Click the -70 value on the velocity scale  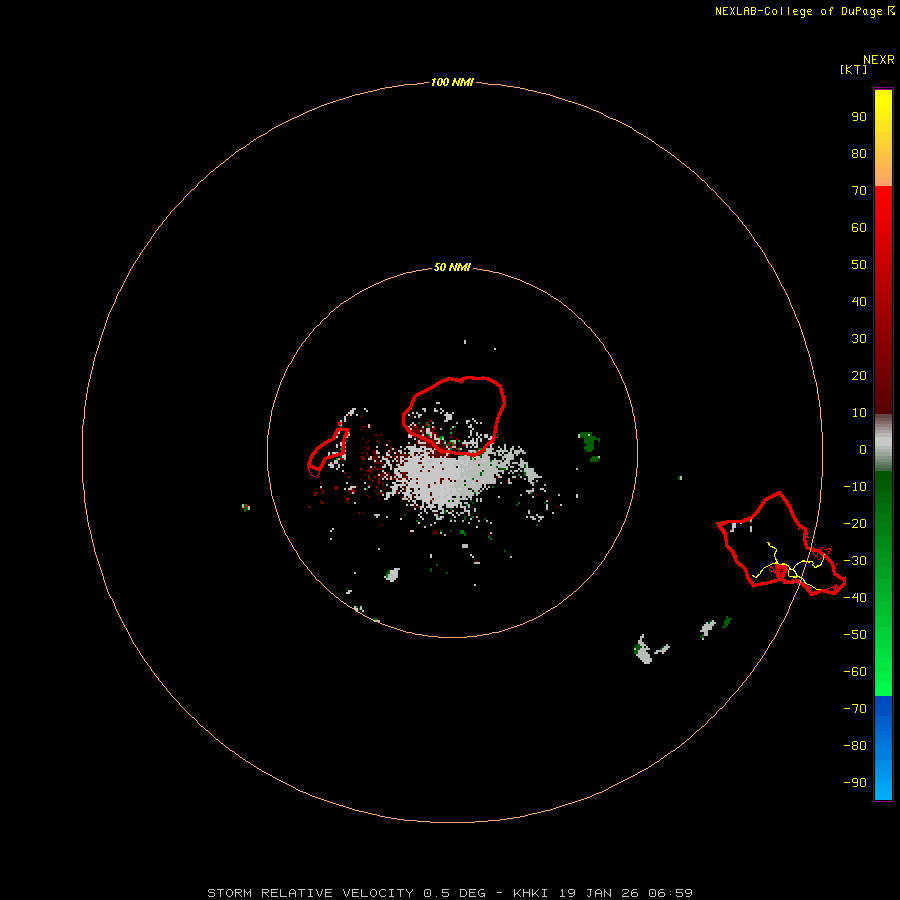pos(855,709)
